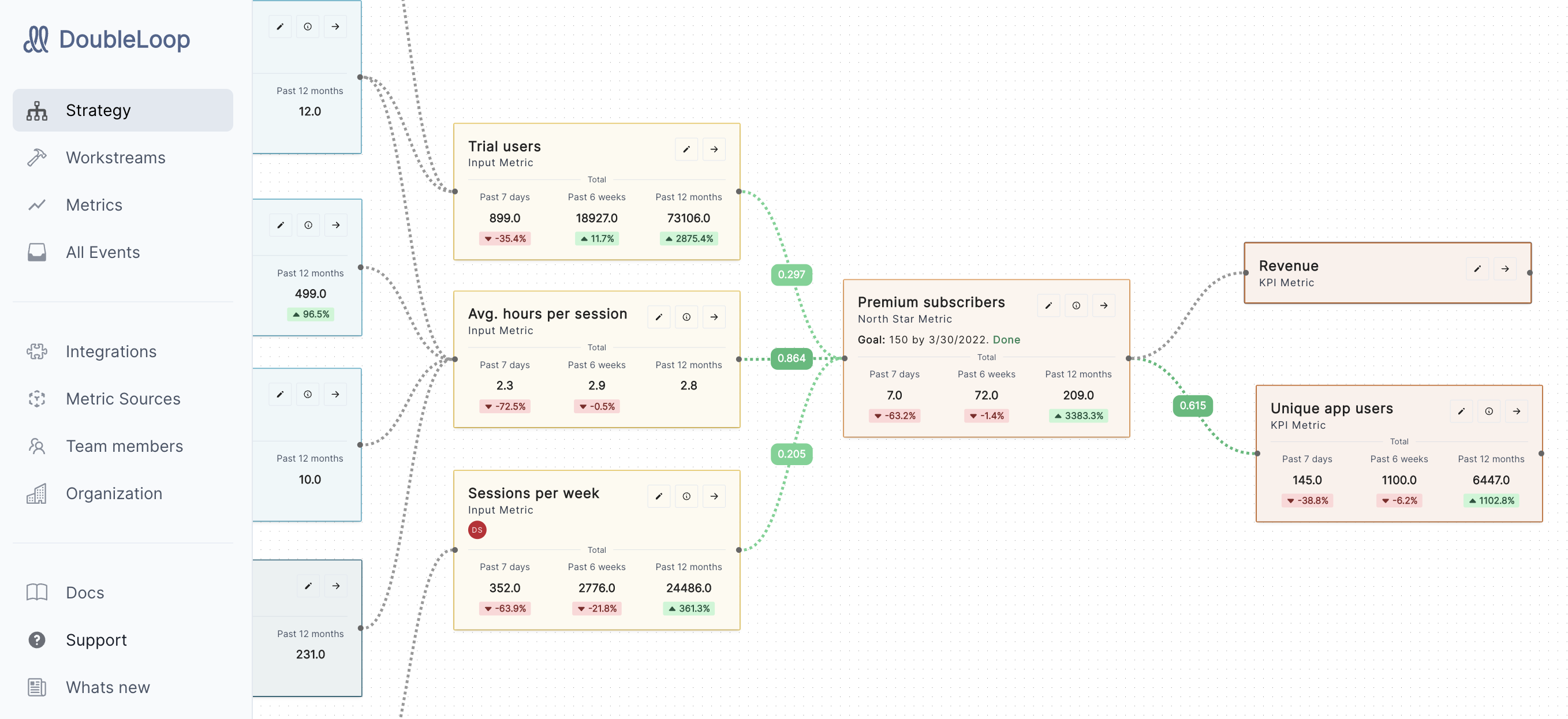This screenshot has height=719, width=1568.
Task: Click the Whats new icon
Action: pos(37,687)
